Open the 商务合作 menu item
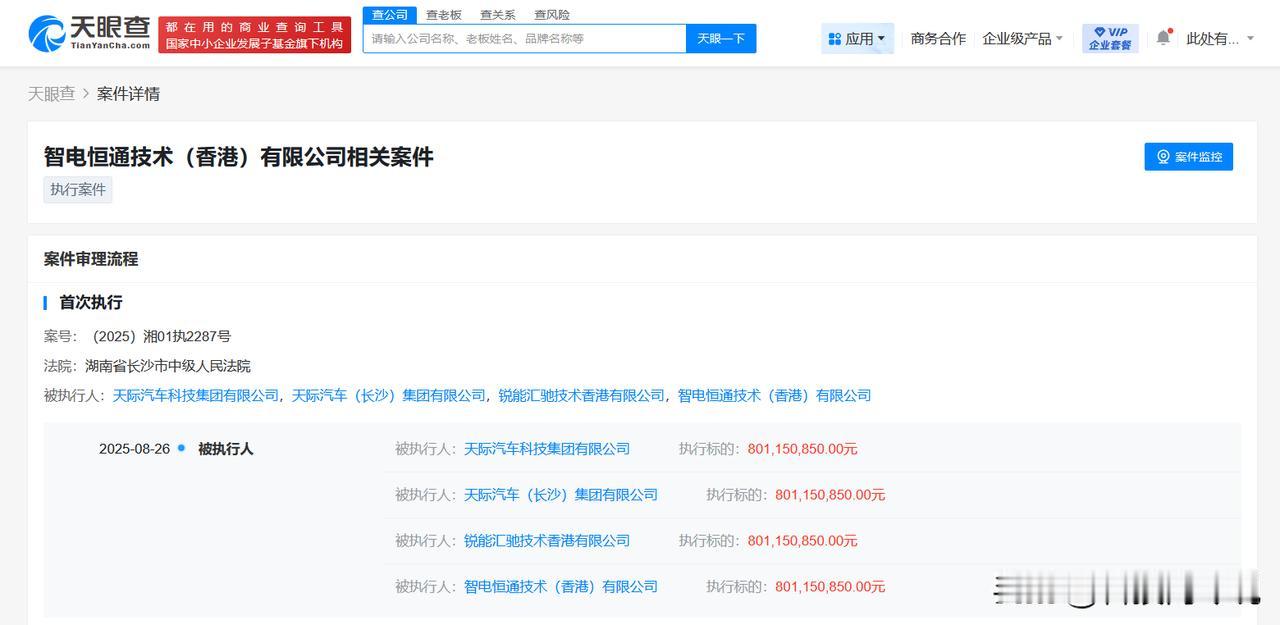1280x625 pixels. pyautogui.click(x=938, y=39)
